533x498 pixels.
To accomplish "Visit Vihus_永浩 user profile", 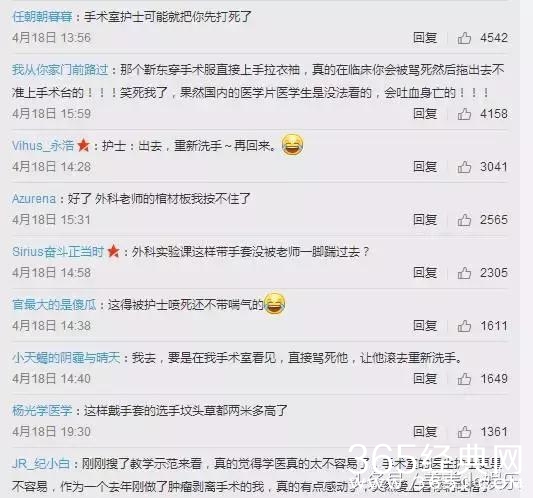I will (43, 145).
